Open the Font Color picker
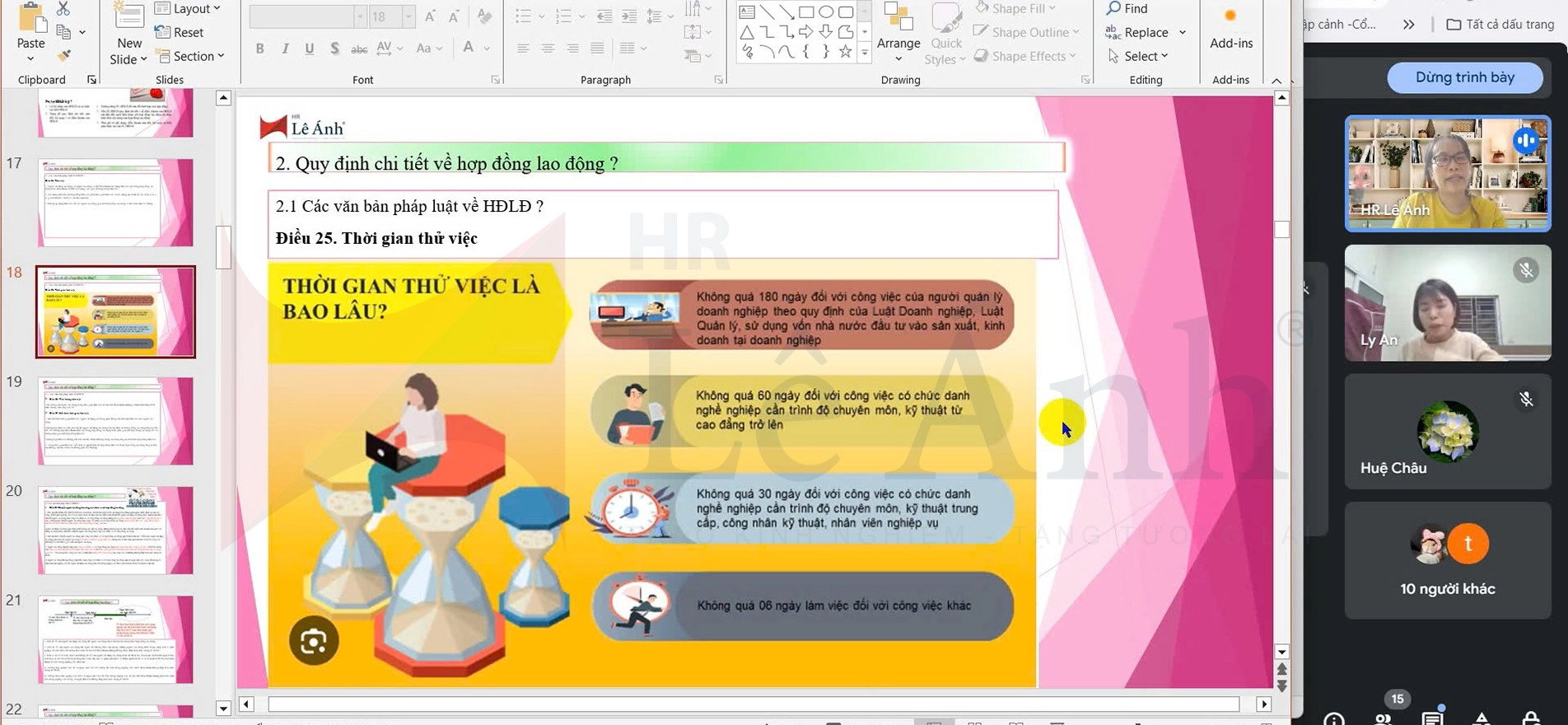The height and width of the screenshot is (725, 1568). (469, 49)
